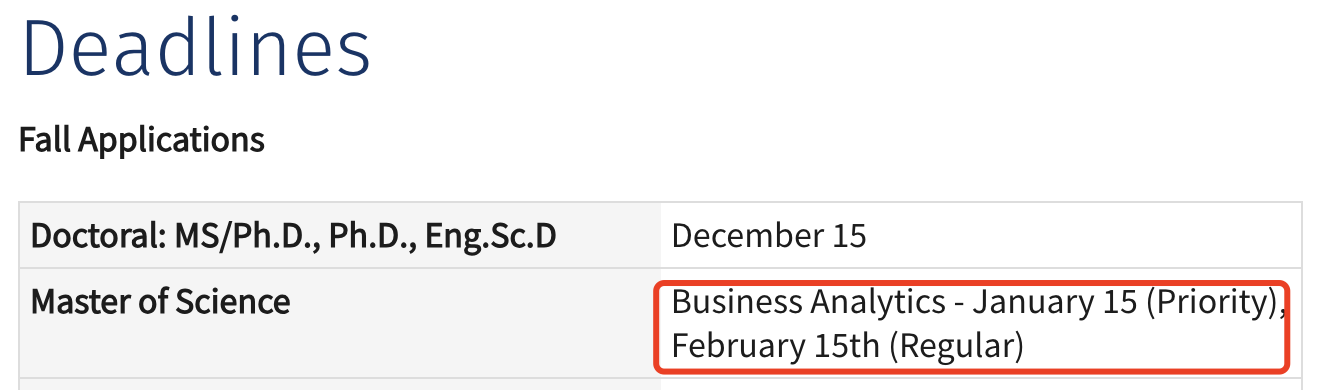Click the Master of Science row label
Screen dimensions: 1338x390
pyautogui.click(x=161, y=301)
